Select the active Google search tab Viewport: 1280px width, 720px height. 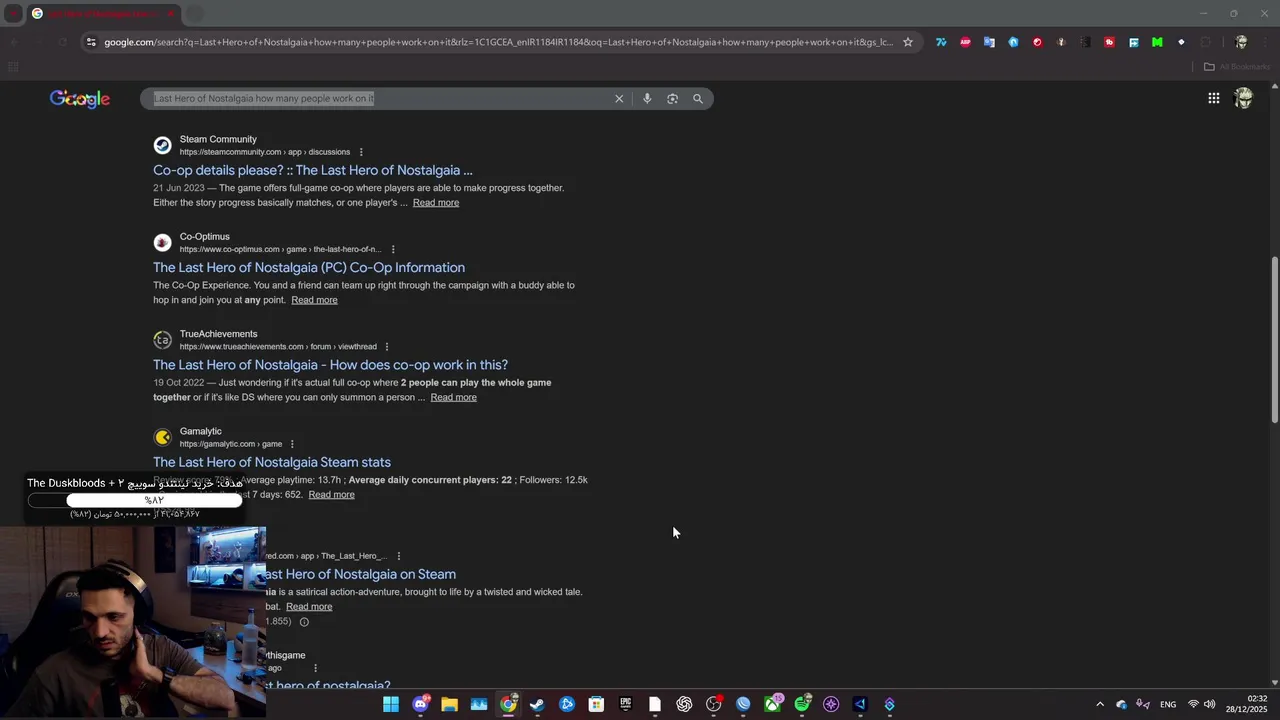(x=102, y=14)
